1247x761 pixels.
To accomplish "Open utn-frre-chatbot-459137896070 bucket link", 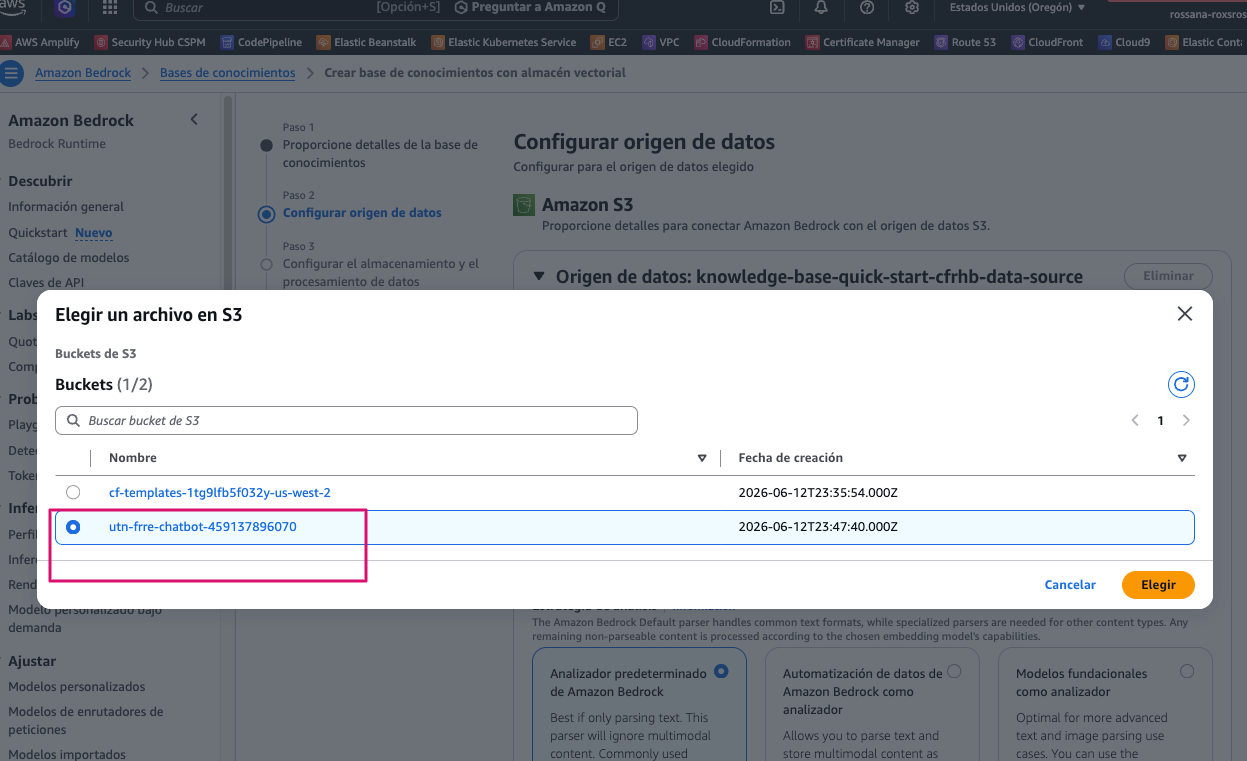I will click(203, 527).
